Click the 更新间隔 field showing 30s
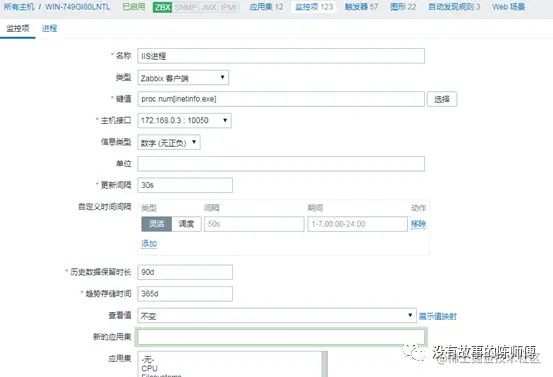Image resolution: width=553 pixels, height=377 pixels. click(185, 185)
